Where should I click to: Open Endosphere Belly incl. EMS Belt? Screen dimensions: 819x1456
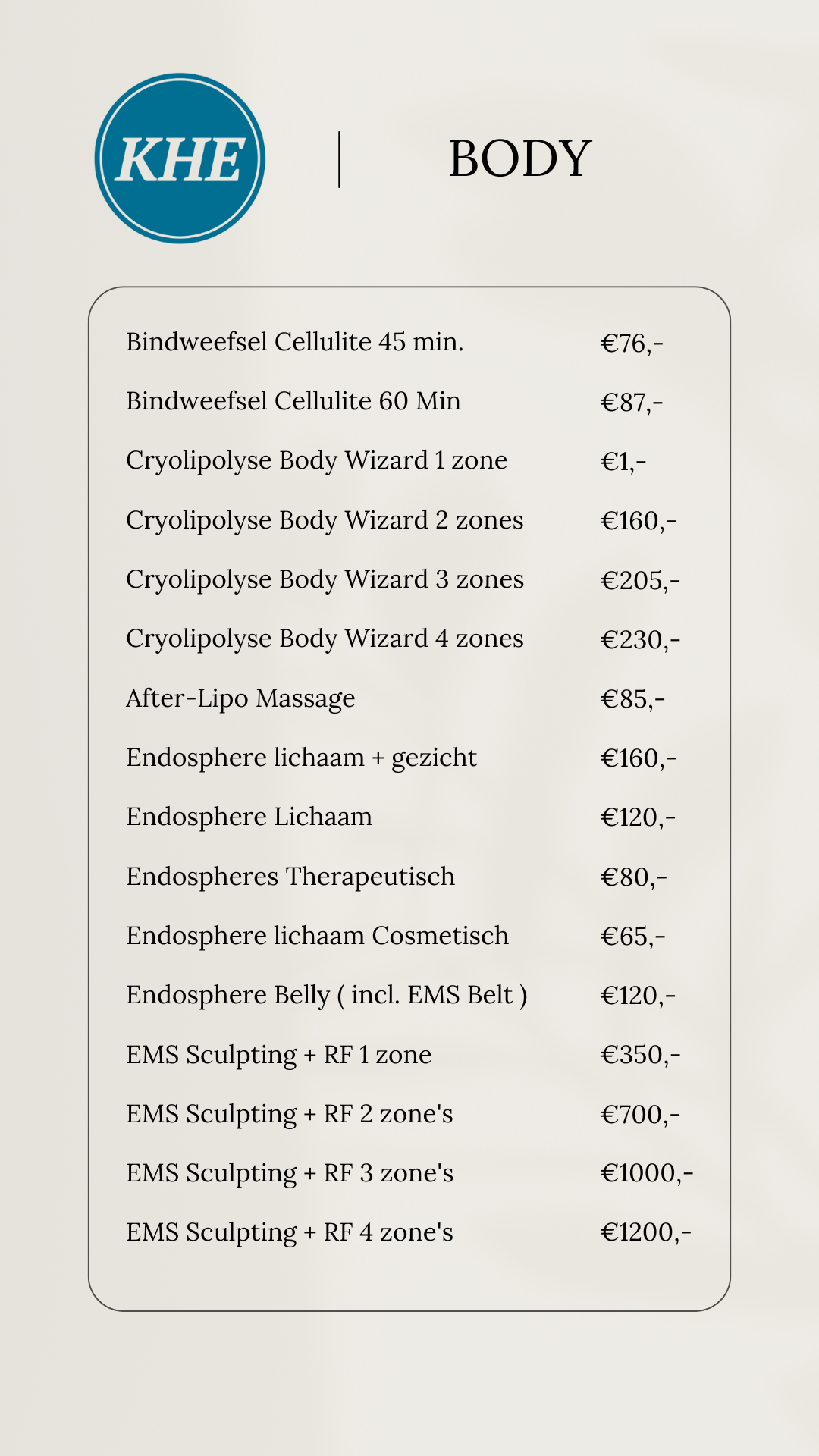(326, 995)
